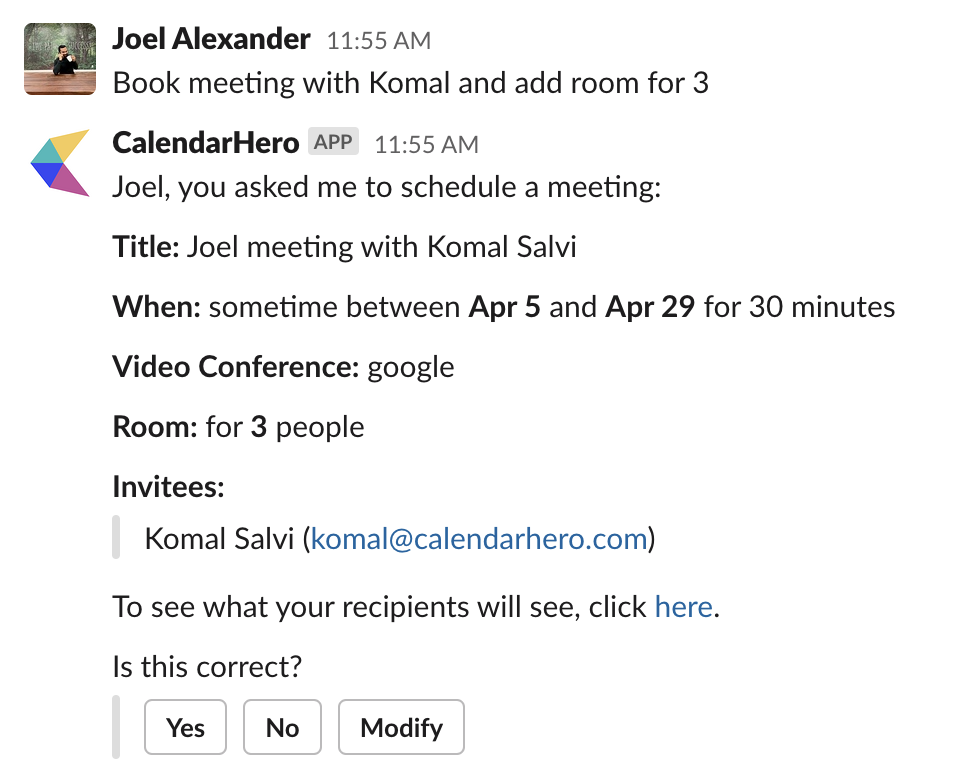Click the "Book meeting with Komal" message text
978x766 pixels.
pos(410,83)
